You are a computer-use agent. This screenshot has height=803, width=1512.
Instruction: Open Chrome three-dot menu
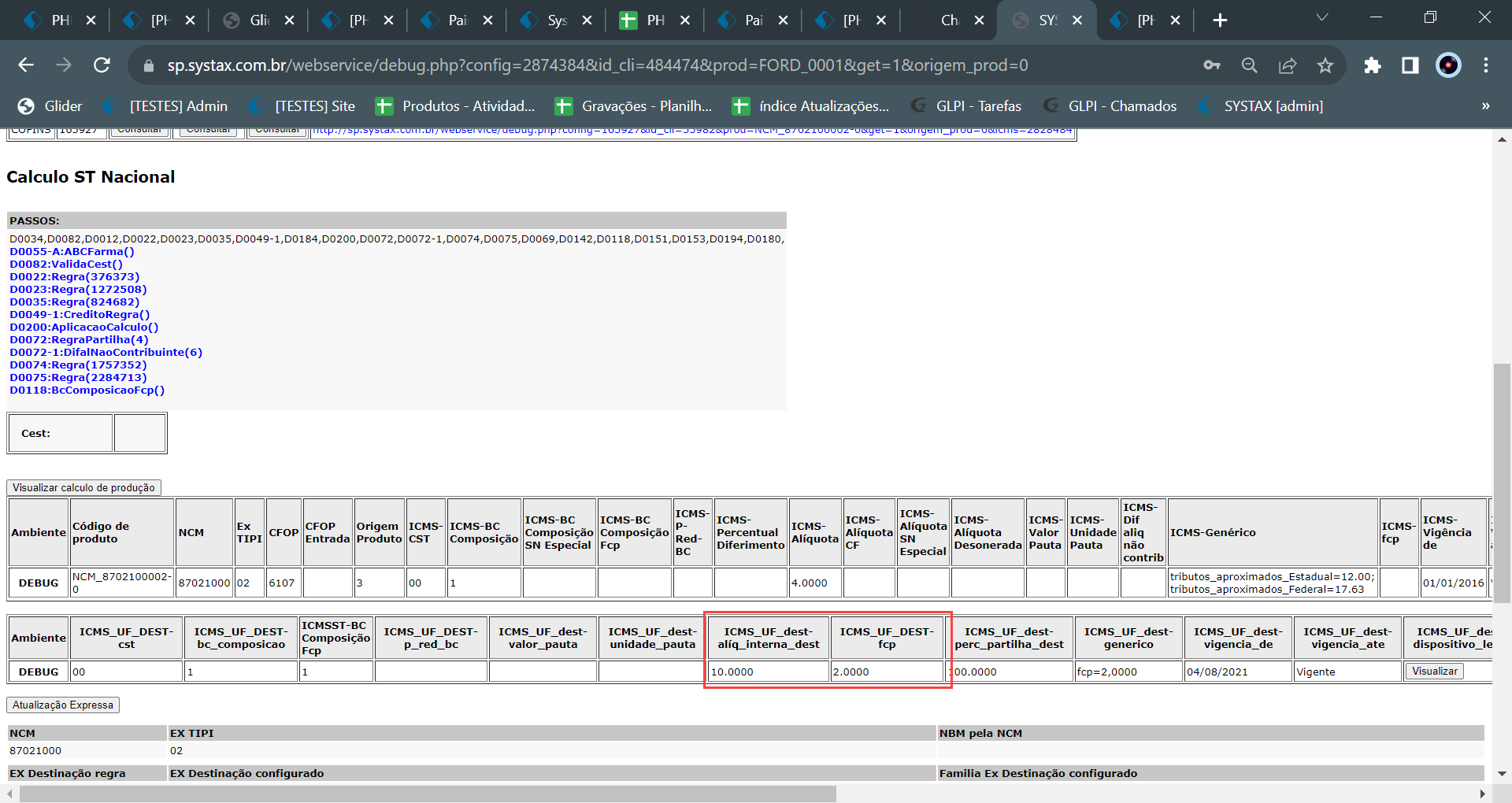pyautogui.click(x=1486, y=65)
